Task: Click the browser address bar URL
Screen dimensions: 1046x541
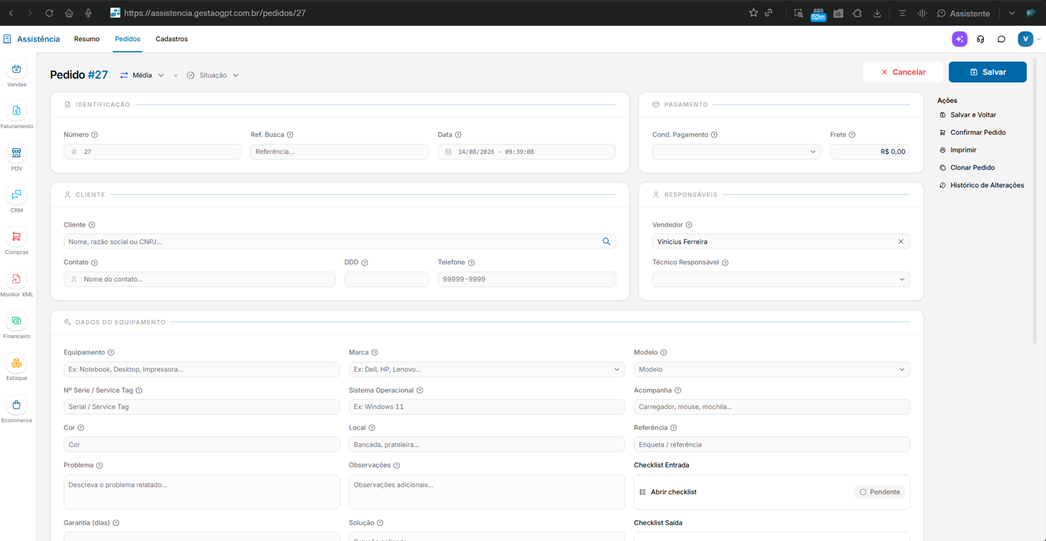Action: click(x=215, y=13)
